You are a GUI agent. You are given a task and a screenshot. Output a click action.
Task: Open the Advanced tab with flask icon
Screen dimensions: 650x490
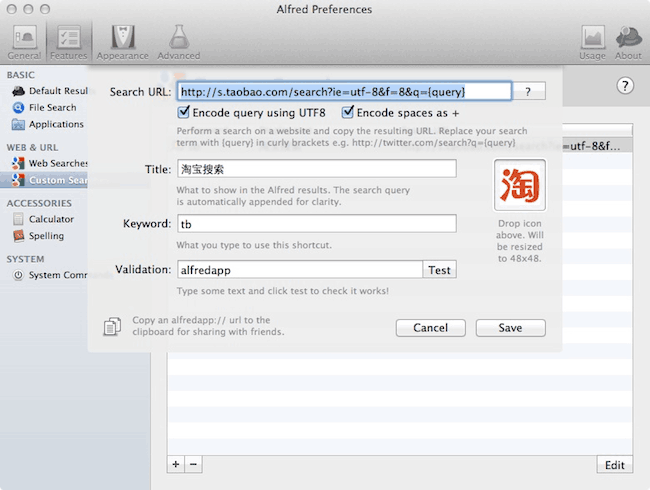[x=179, y=42]
